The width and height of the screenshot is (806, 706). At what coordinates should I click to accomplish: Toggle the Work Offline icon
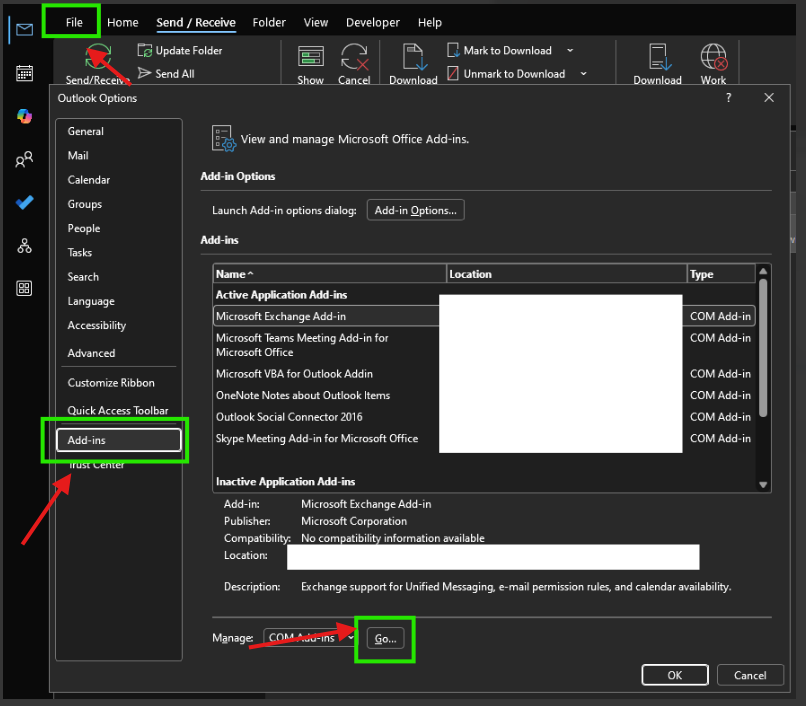point(713,57)
